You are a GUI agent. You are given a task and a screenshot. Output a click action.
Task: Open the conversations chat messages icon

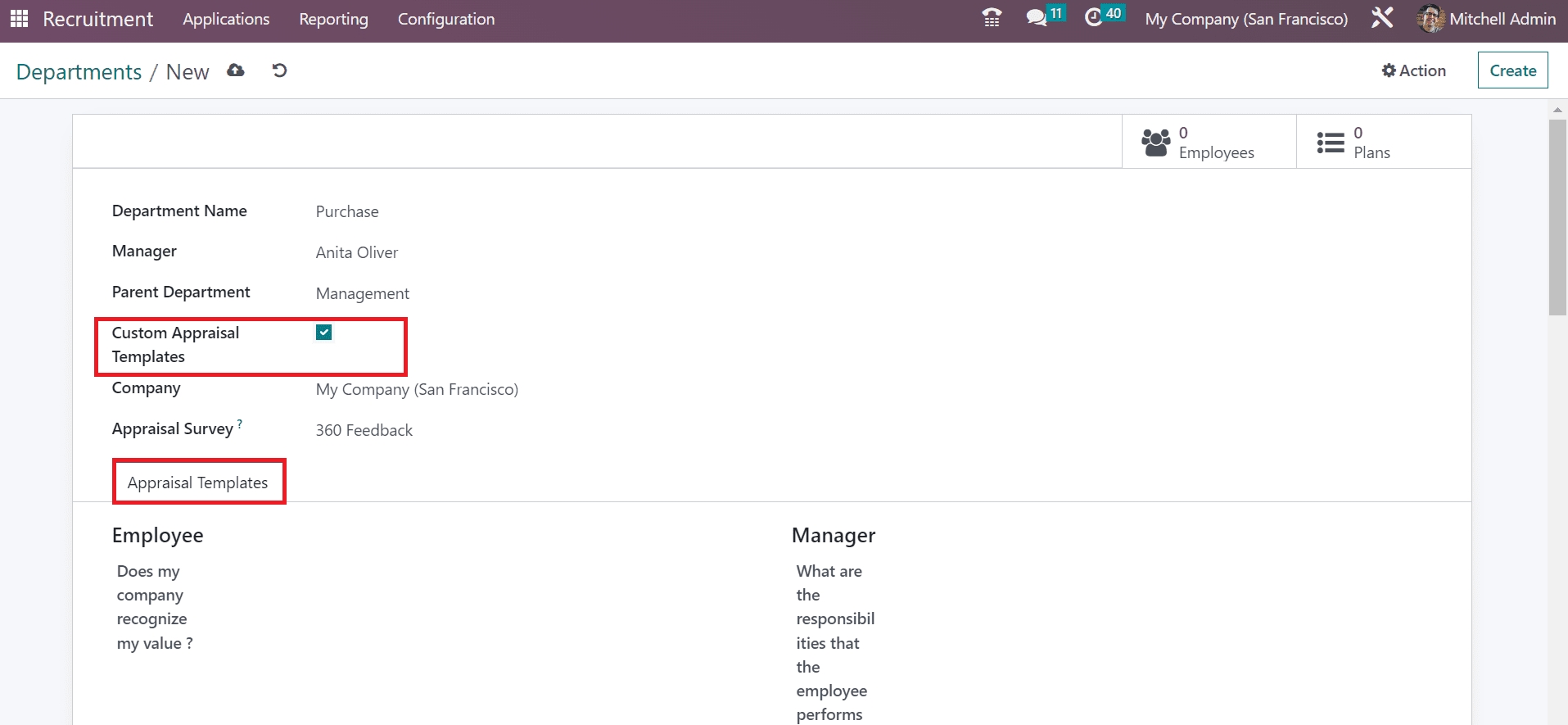[x=1037, y=18]
